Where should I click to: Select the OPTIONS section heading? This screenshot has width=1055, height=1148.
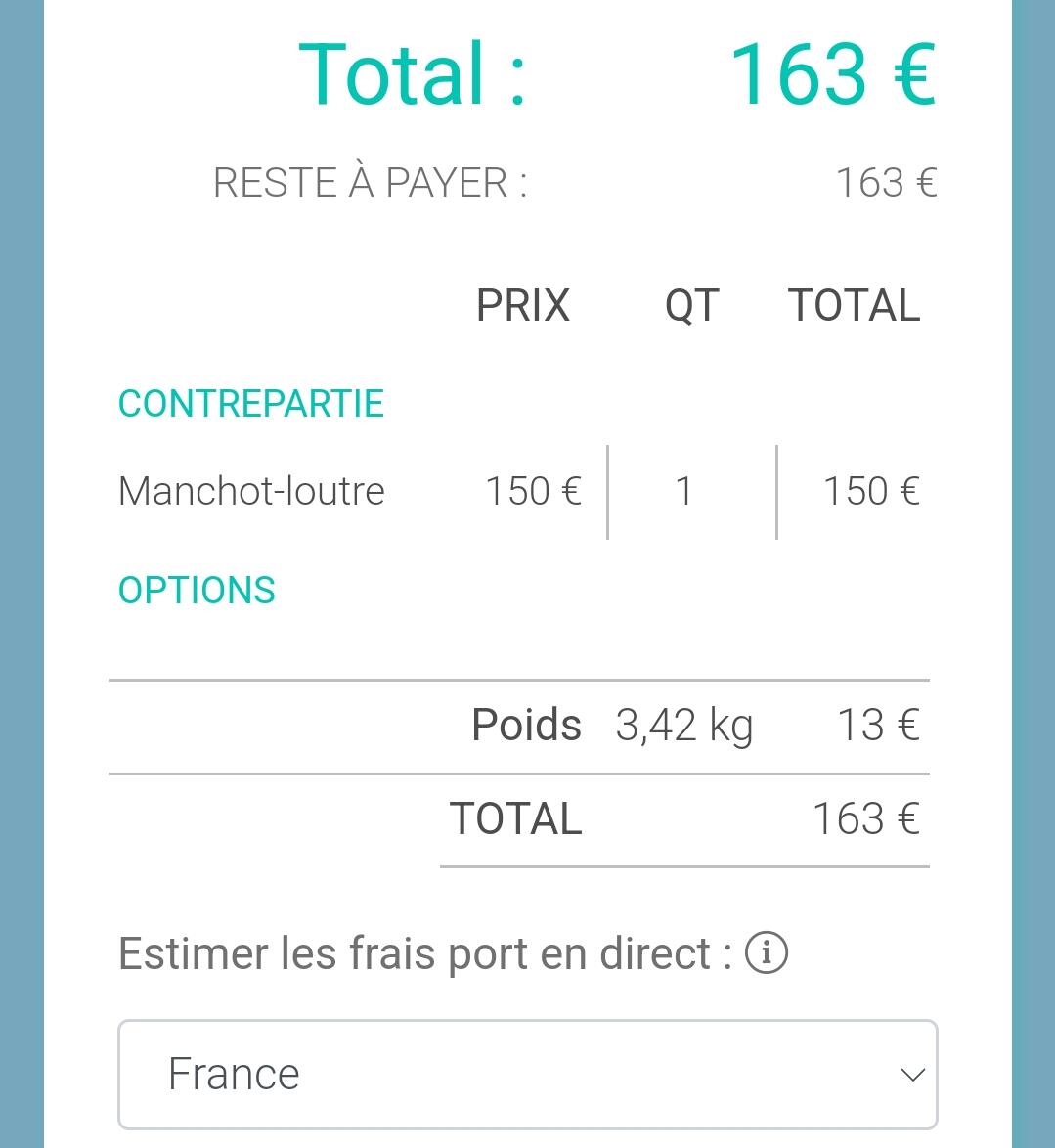(x=197, y=591)
